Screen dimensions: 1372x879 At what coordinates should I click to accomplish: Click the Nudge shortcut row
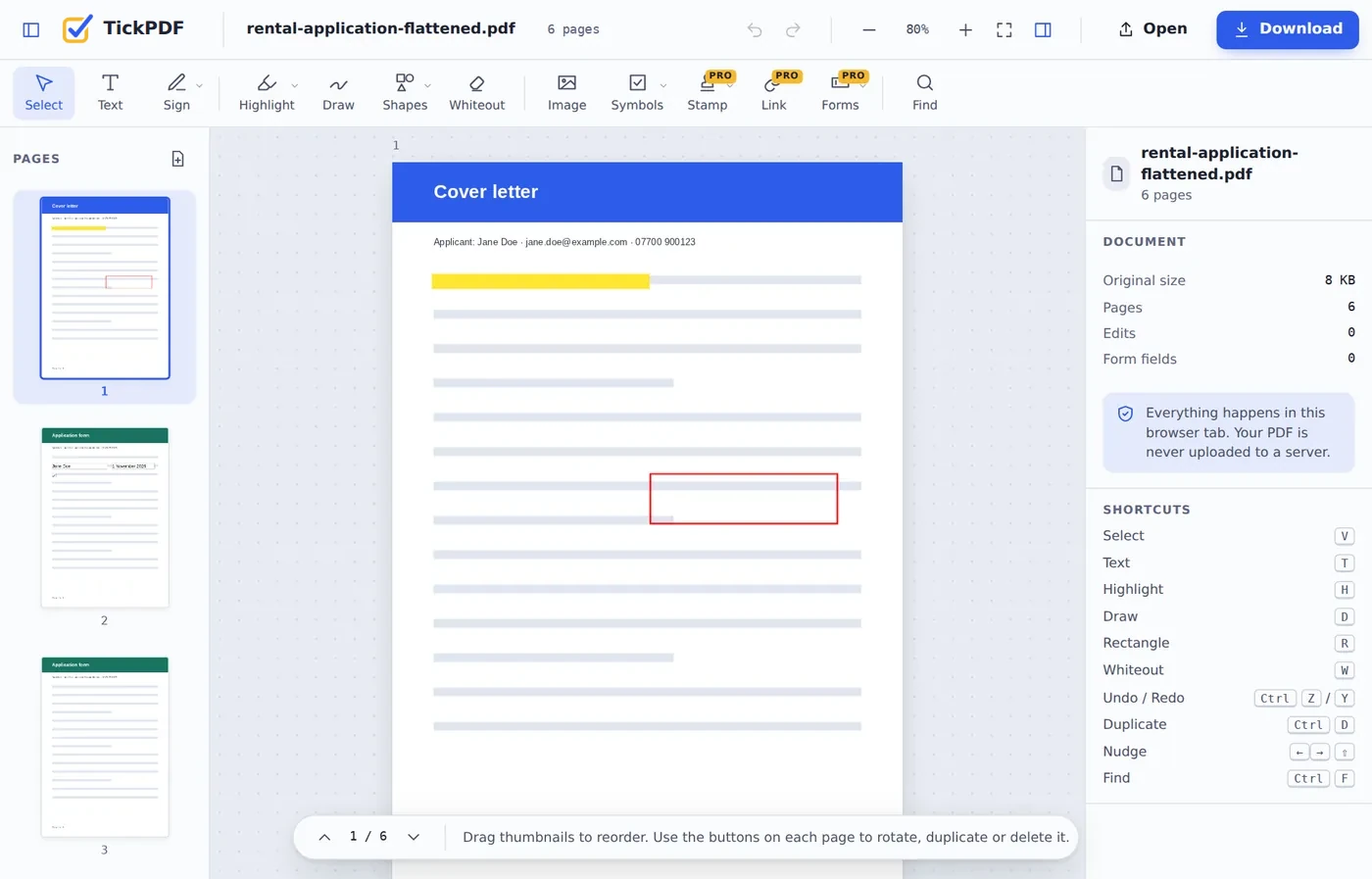coord(1229,752)
